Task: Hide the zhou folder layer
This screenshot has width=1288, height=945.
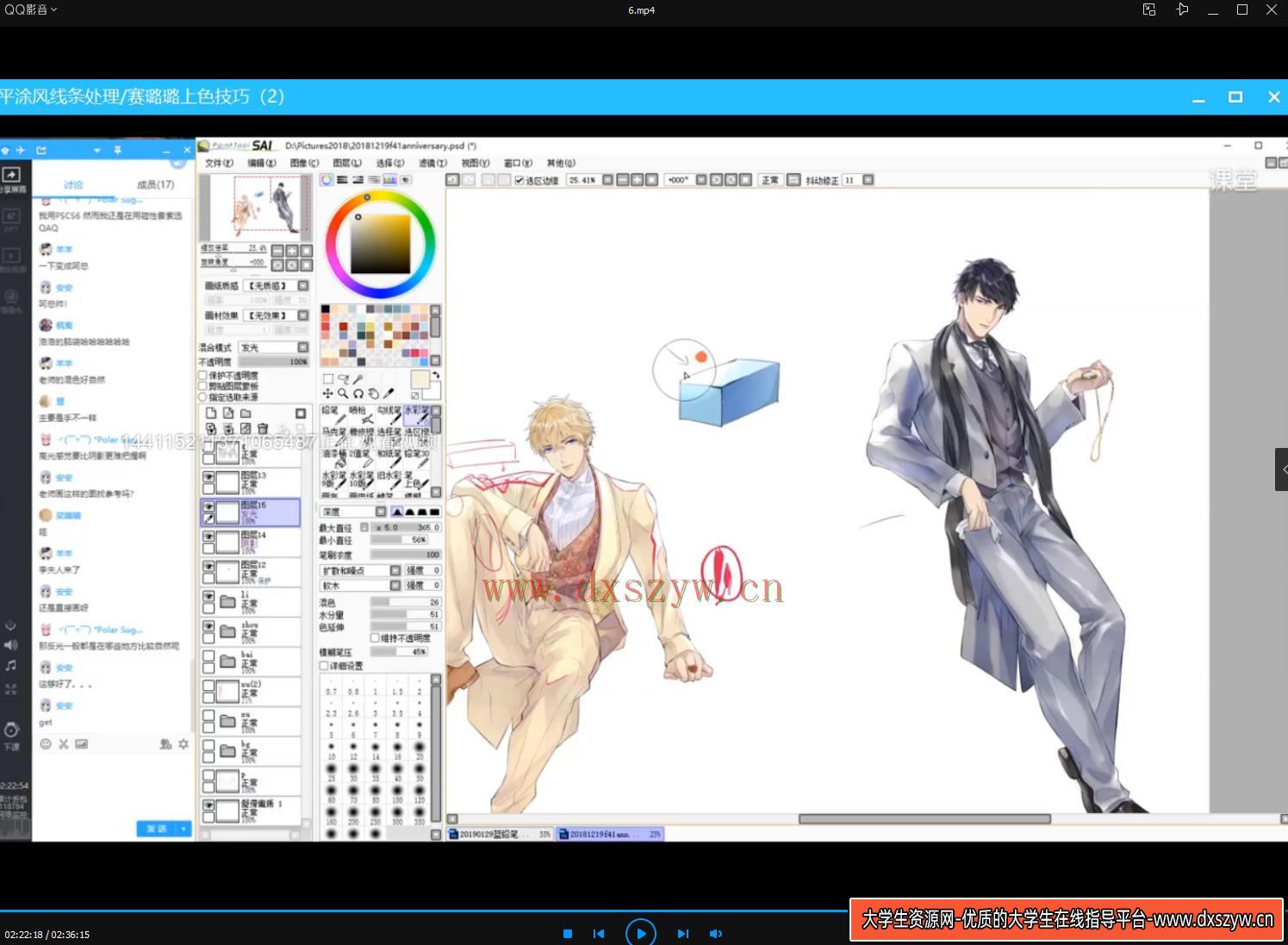Action: (208, 626)
